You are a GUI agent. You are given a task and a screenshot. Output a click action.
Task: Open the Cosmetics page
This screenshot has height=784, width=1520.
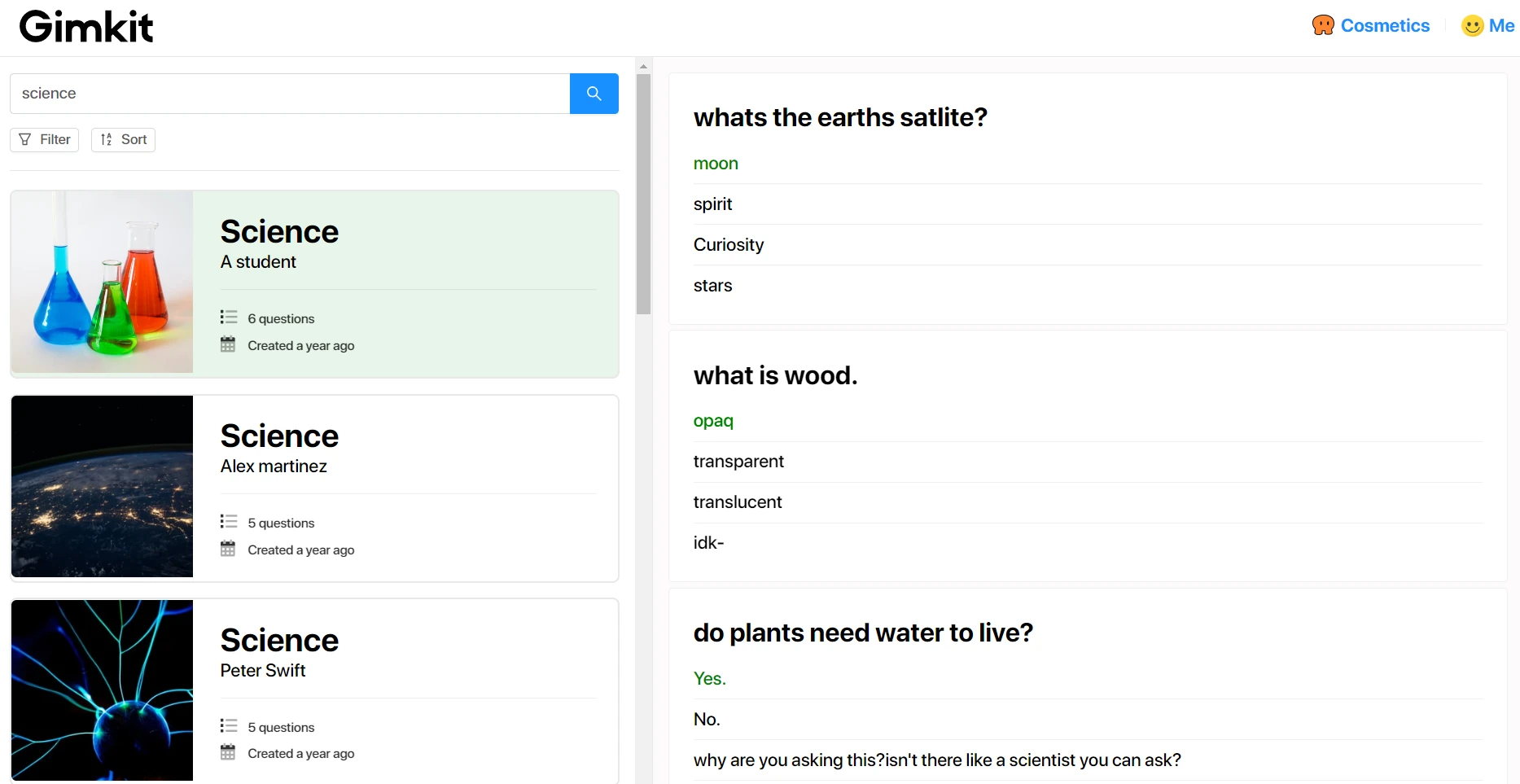pos(1384,25)
